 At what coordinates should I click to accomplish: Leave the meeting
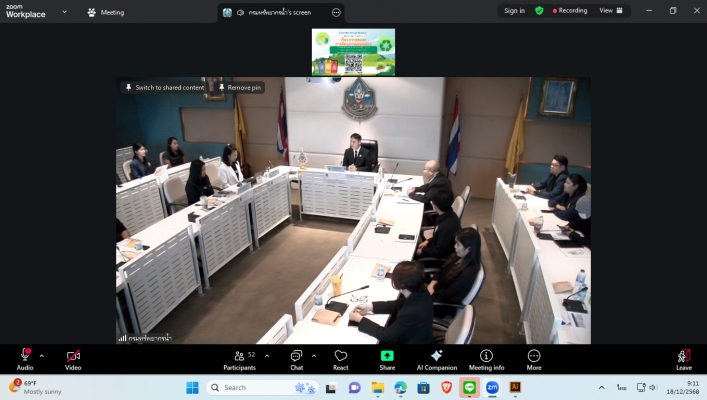(684, 357)
